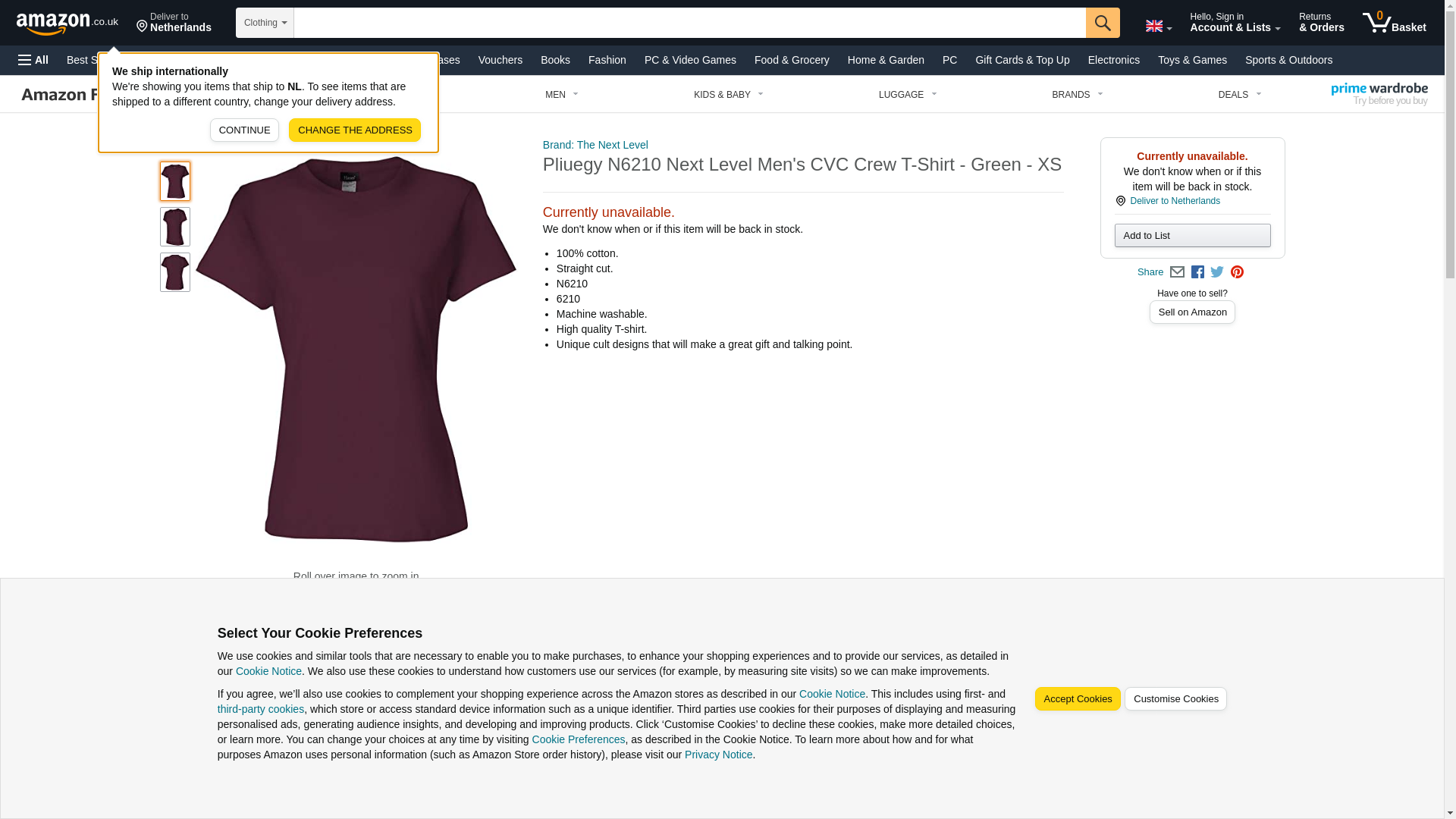1456x819 pixels.
Task: Click CHANGE THE ADDRESS button
Action: tap(355, 130)
